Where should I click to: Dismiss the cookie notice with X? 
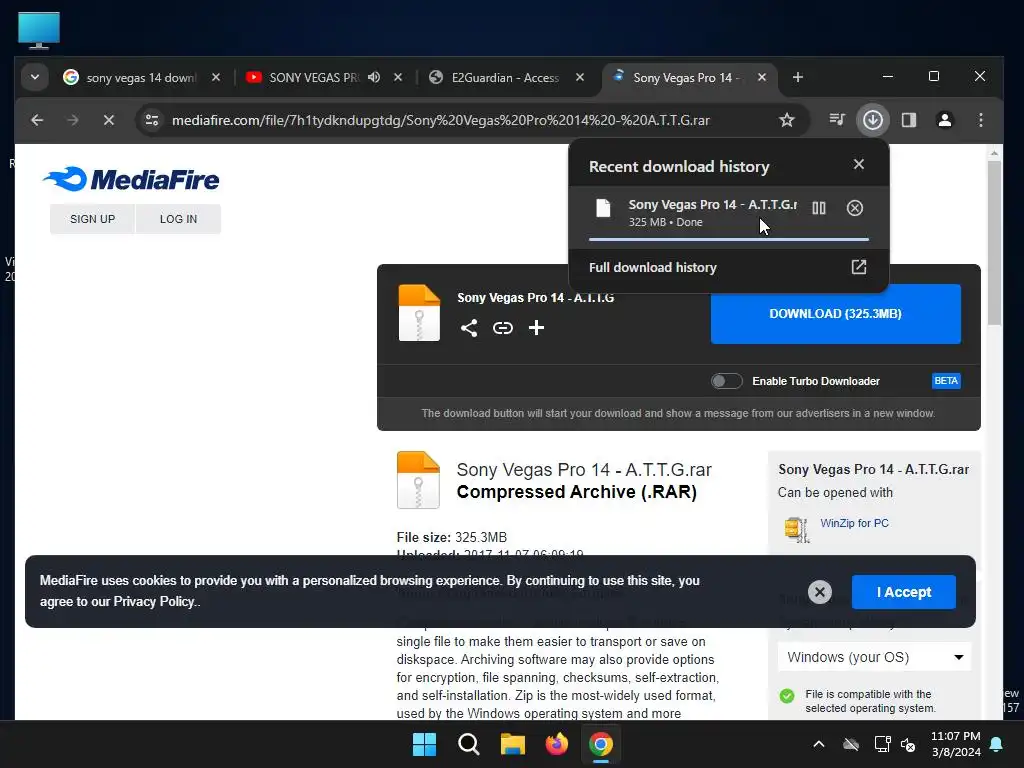tap(820, 592)
